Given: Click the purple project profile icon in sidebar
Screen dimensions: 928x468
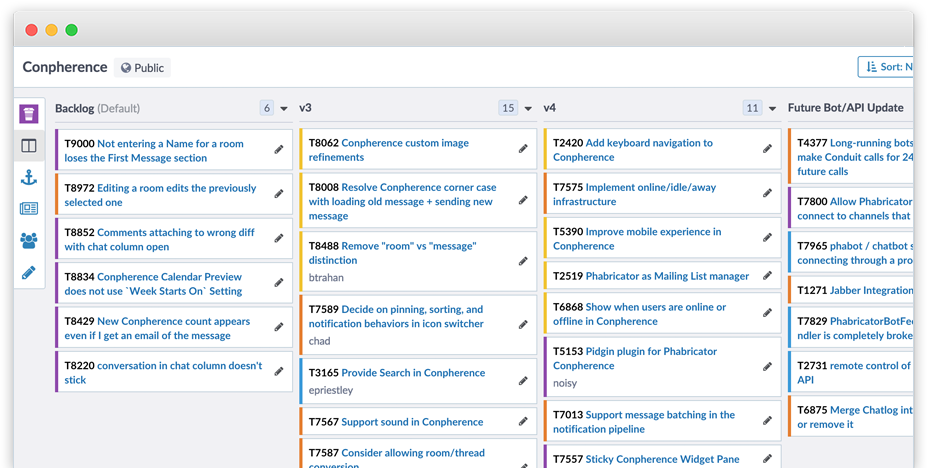Looking at the screenshot, I should click(28, 114).
